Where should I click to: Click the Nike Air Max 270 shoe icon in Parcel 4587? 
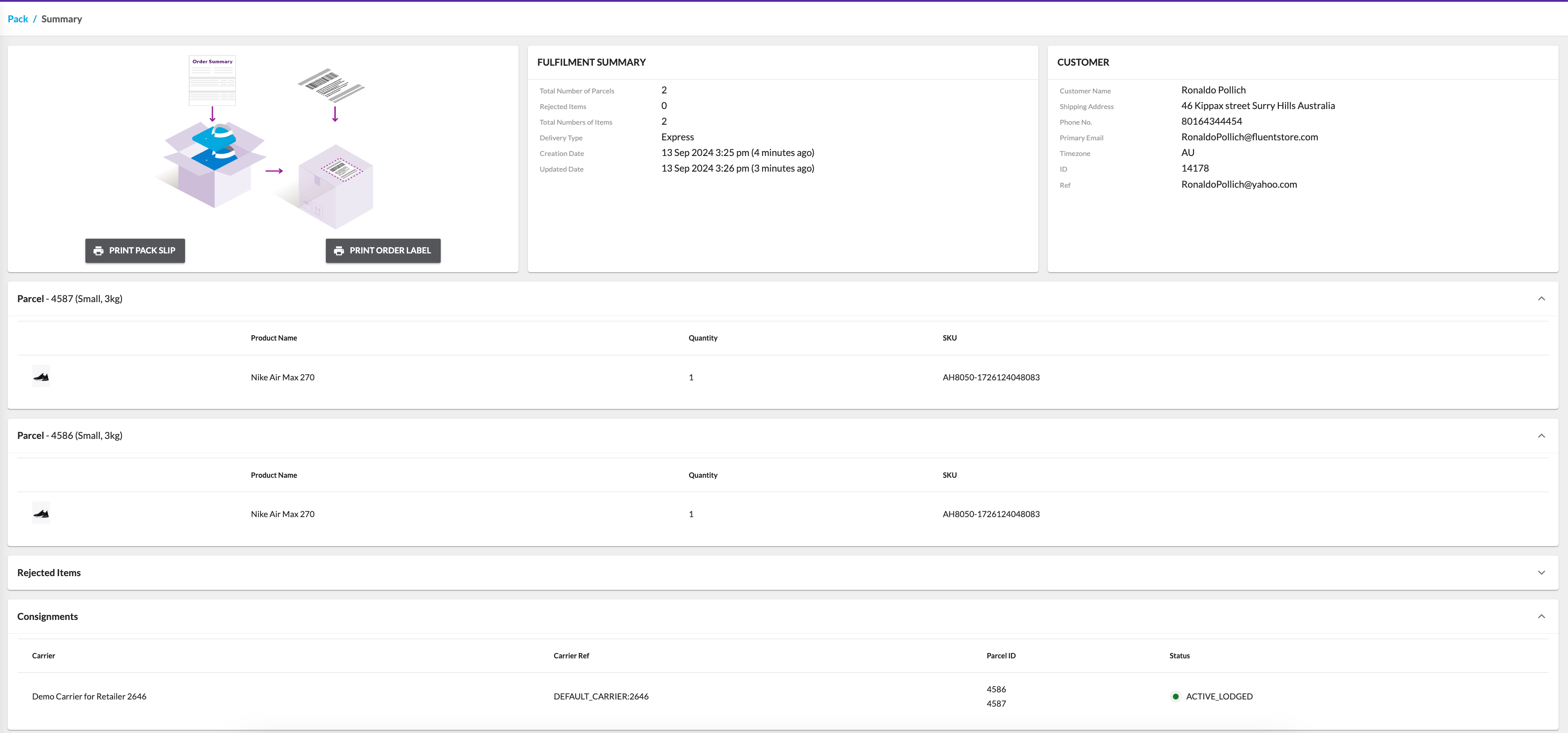point(41,377)
